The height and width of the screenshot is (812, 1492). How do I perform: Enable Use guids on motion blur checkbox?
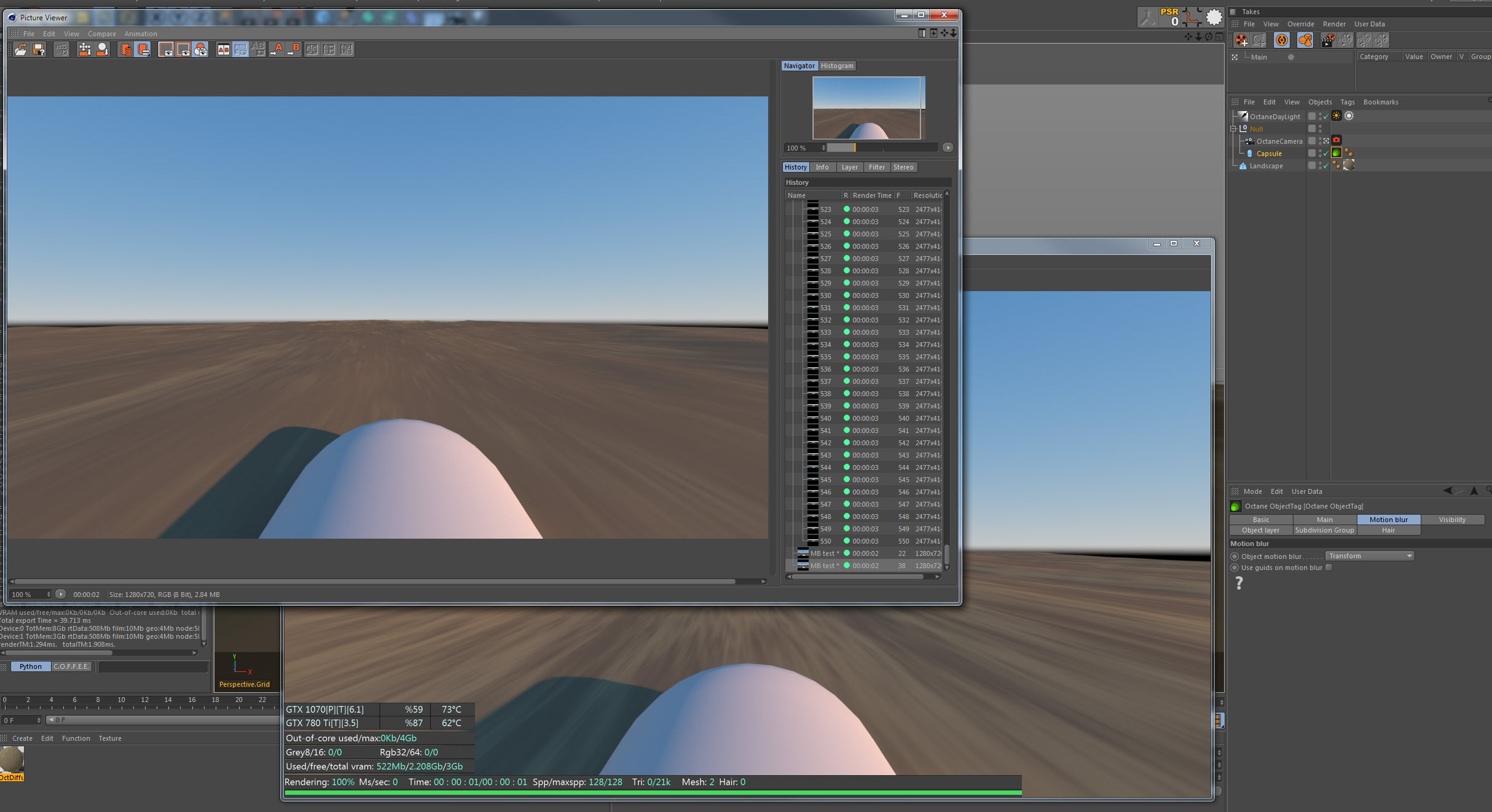(1329, 568)
